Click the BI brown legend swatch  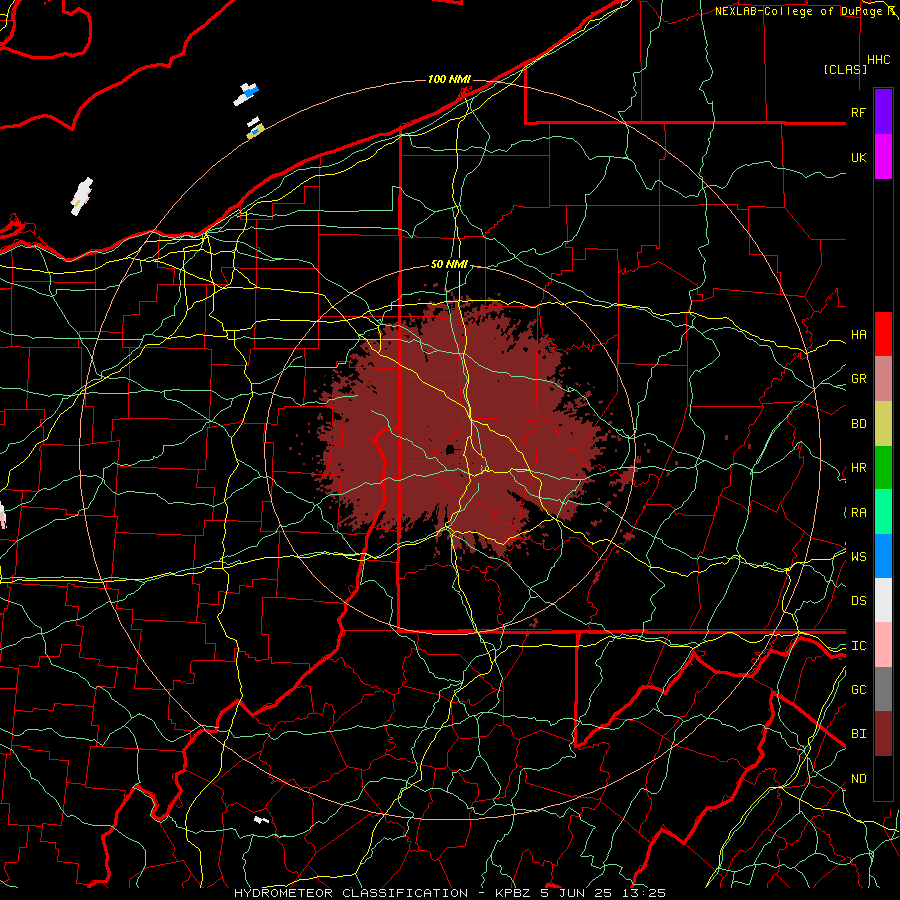click(883, 734)
